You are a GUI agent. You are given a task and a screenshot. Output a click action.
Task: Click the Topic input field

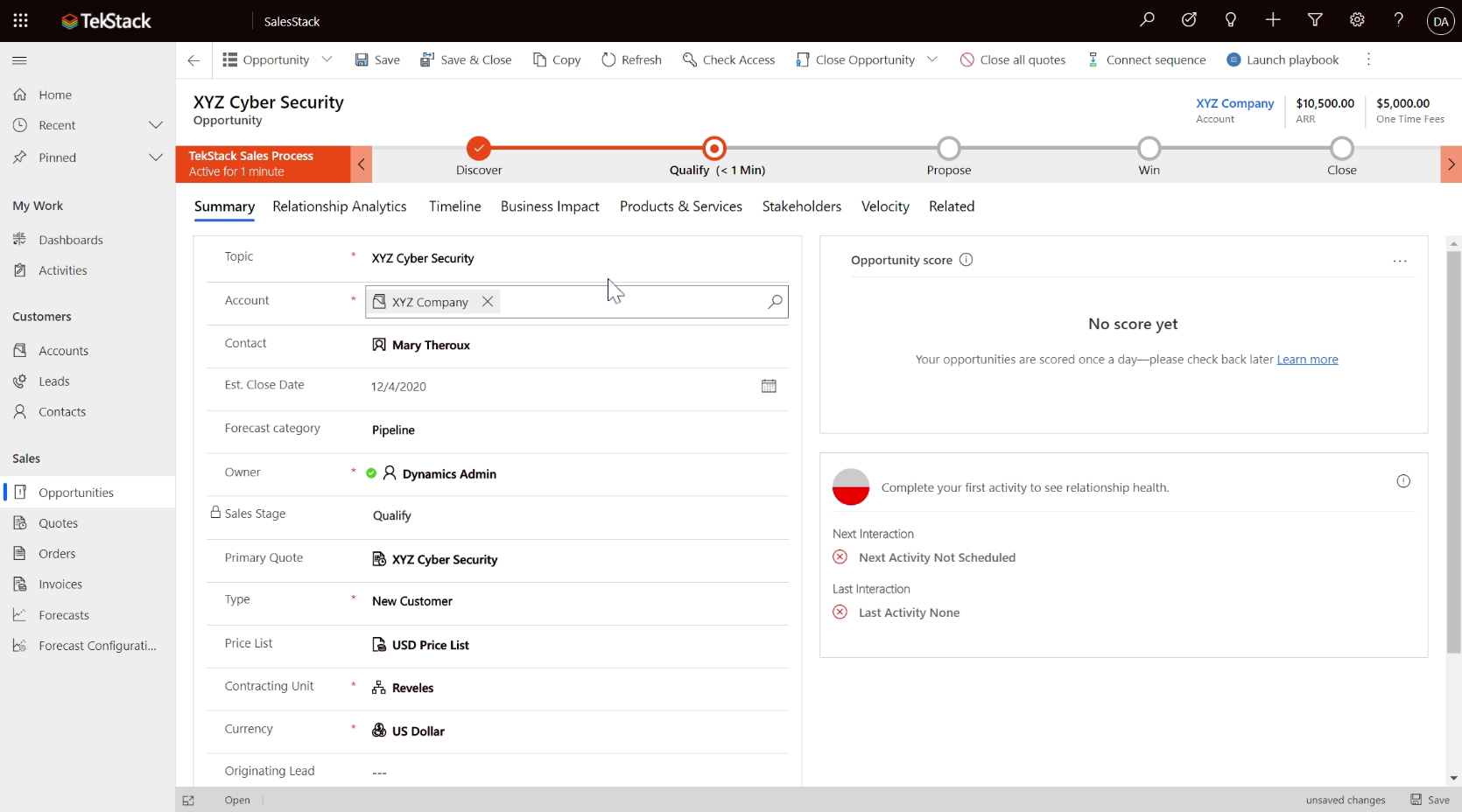[x=577, y=258]
